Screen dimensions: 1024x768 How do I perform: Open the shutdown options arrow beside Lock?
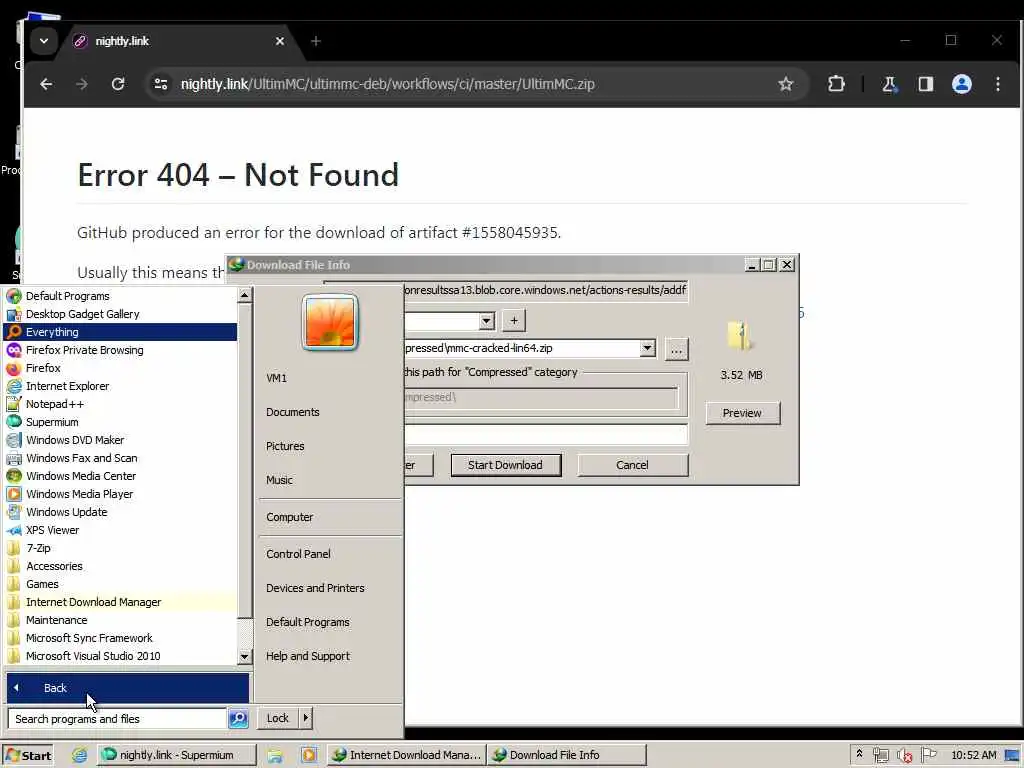pyautogui.click(x=306, y=718)
